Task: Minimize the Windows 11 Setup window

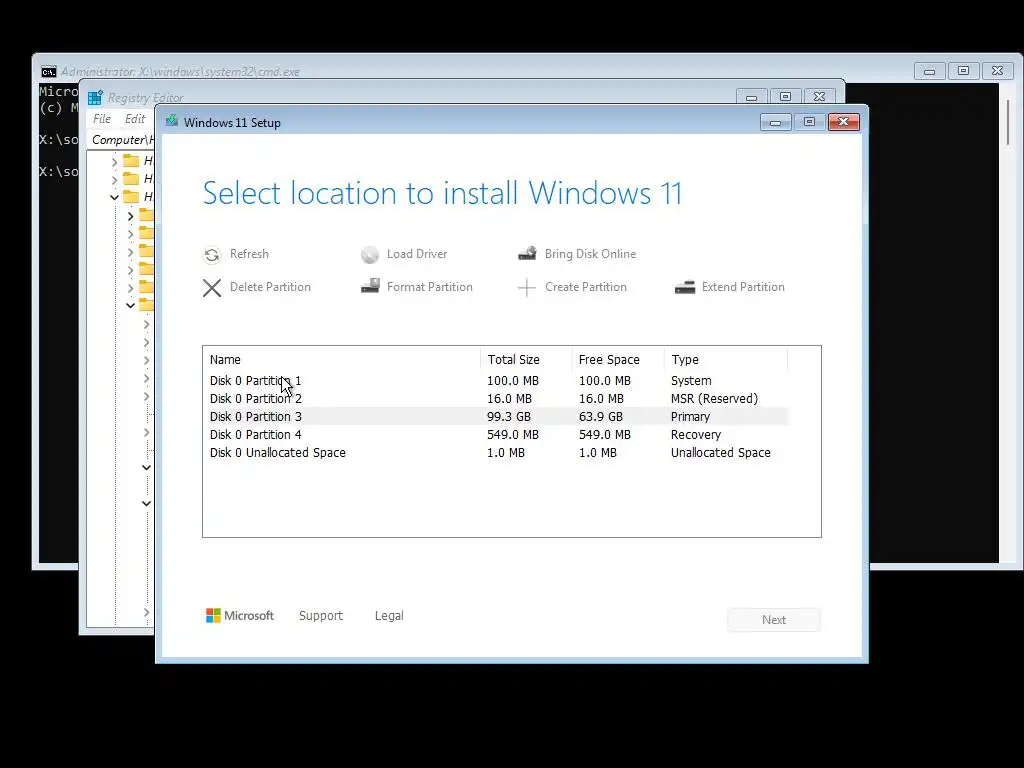Action: 775,122
